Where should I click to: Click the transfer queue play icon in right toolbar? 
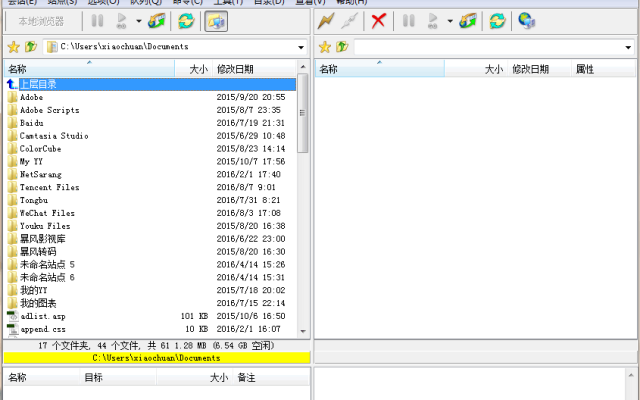[x=433, y=20]
